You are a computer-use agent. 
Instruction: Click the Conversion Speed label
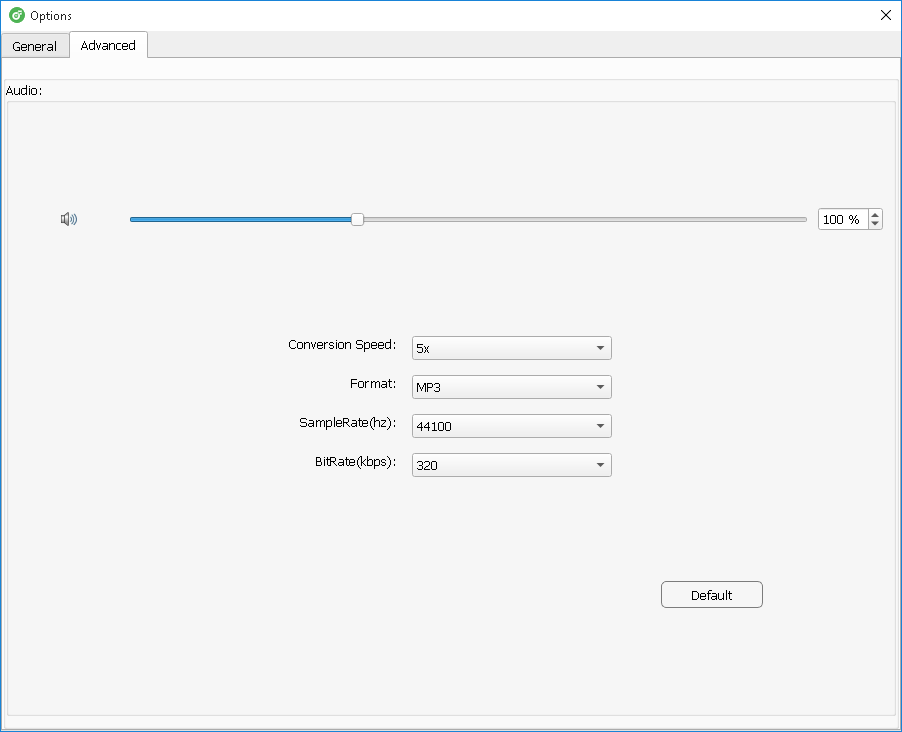342,345
